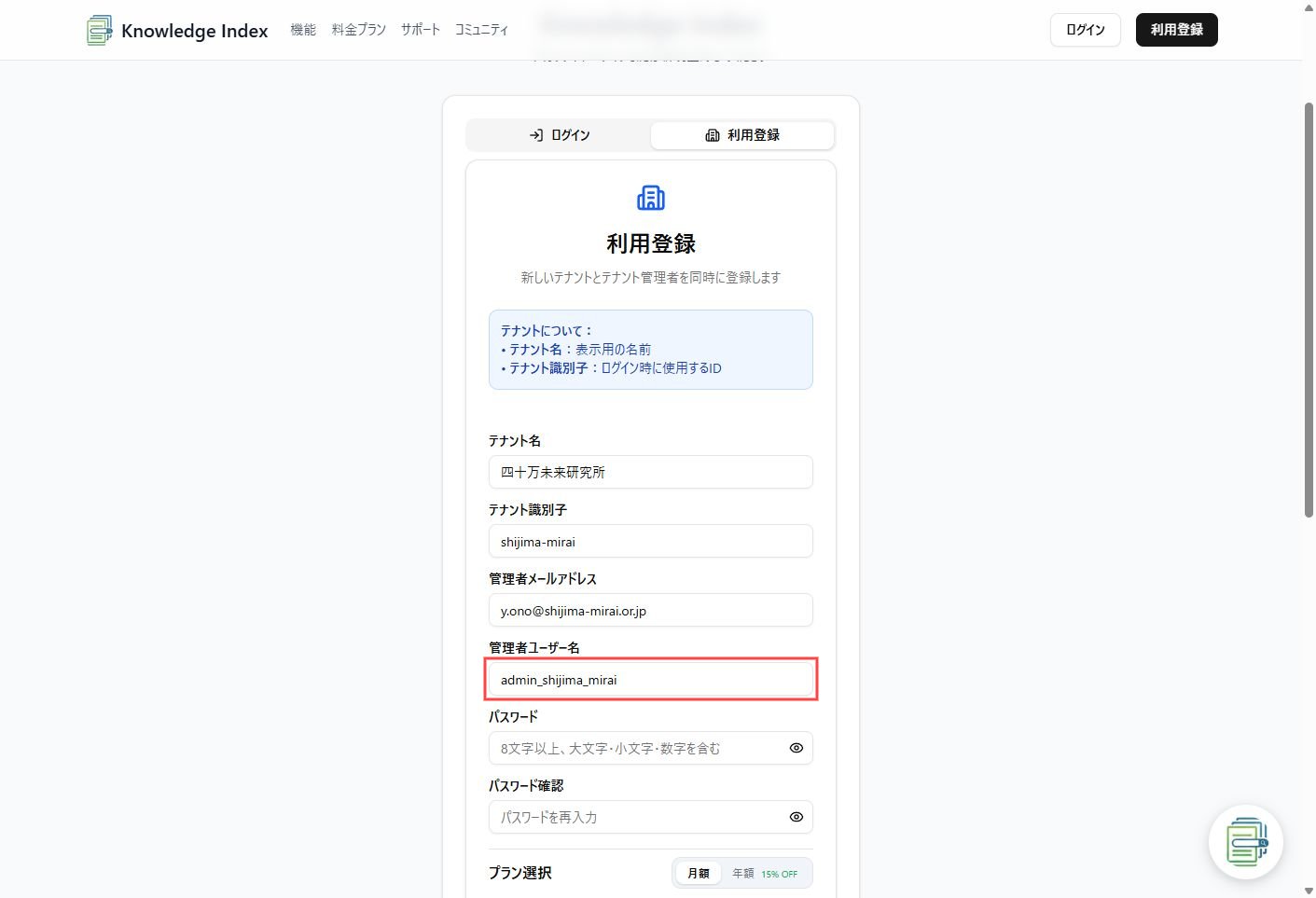The image size is (1316, 898).
Task: Click the Knowledge Index logo icon
Action: [99, 30]
